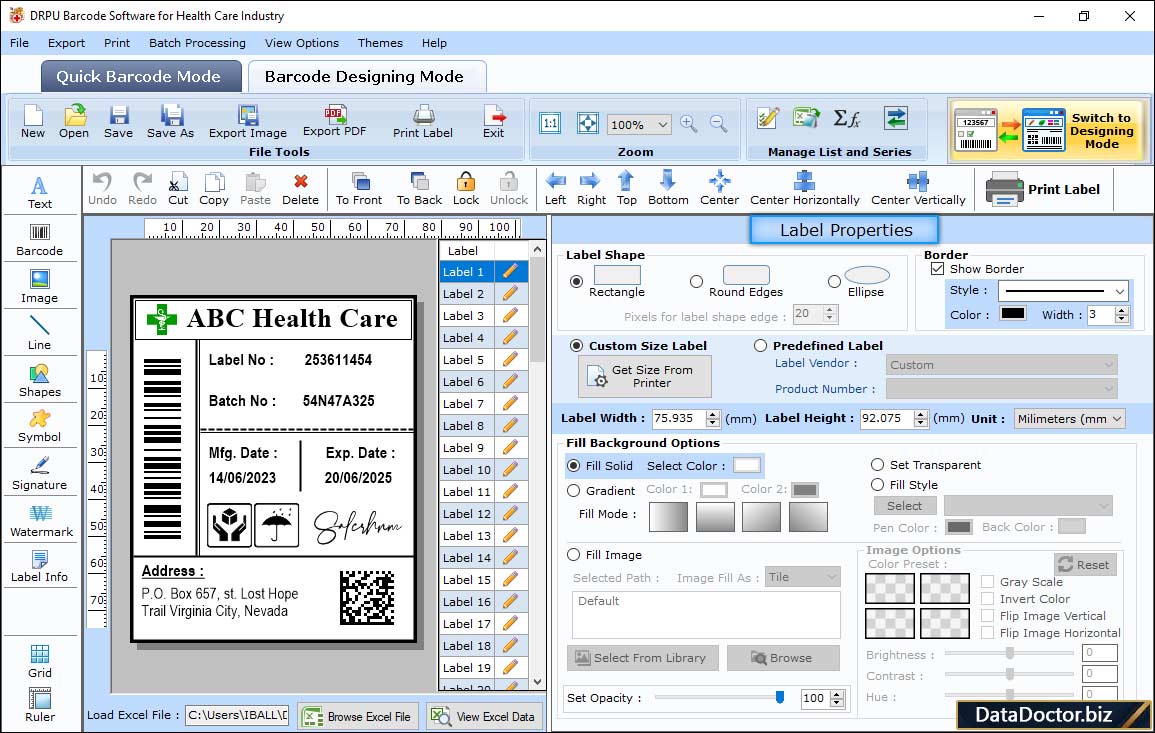This screenshot has height=733, width=1155.
Task: Click the large Print Label button
Action: (x=1044, y=189)
